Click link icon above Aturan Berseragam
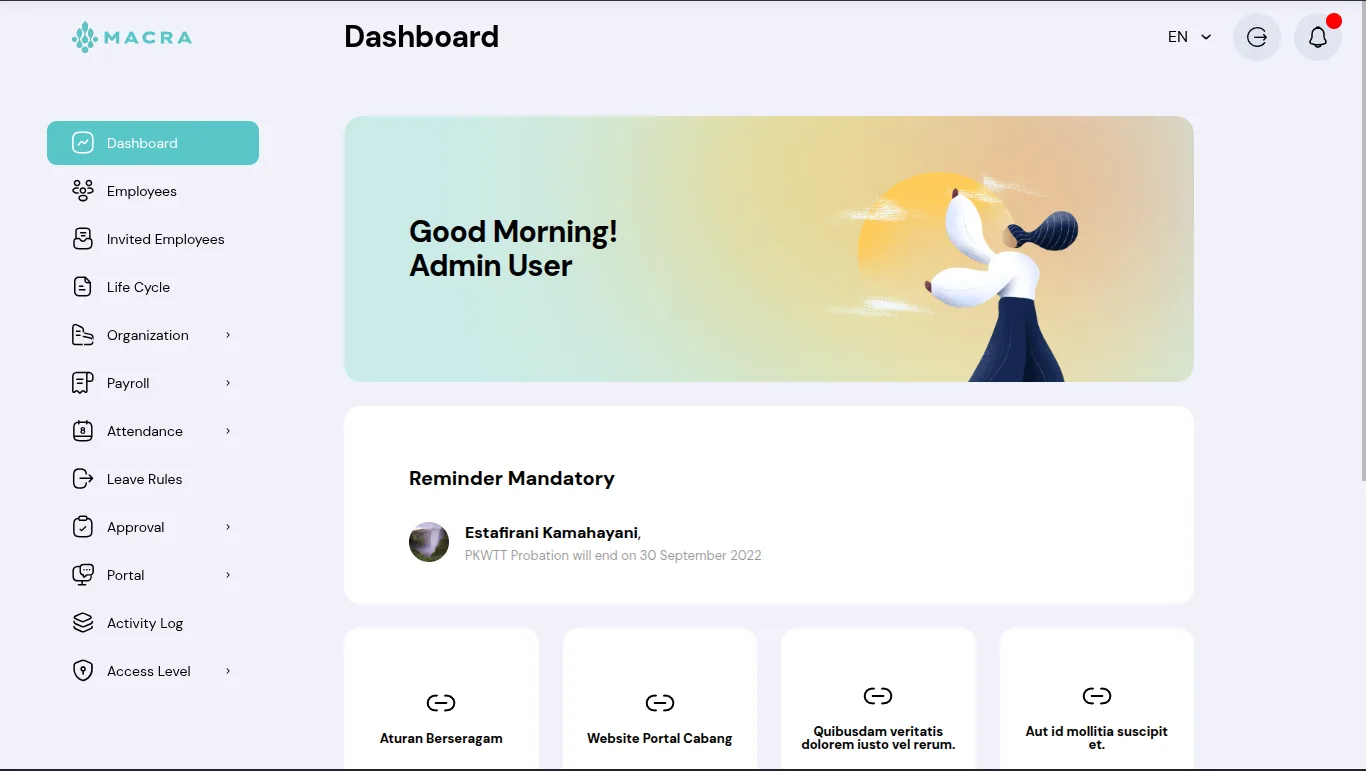The image size is (1366, 771). [x=441, y=703]
